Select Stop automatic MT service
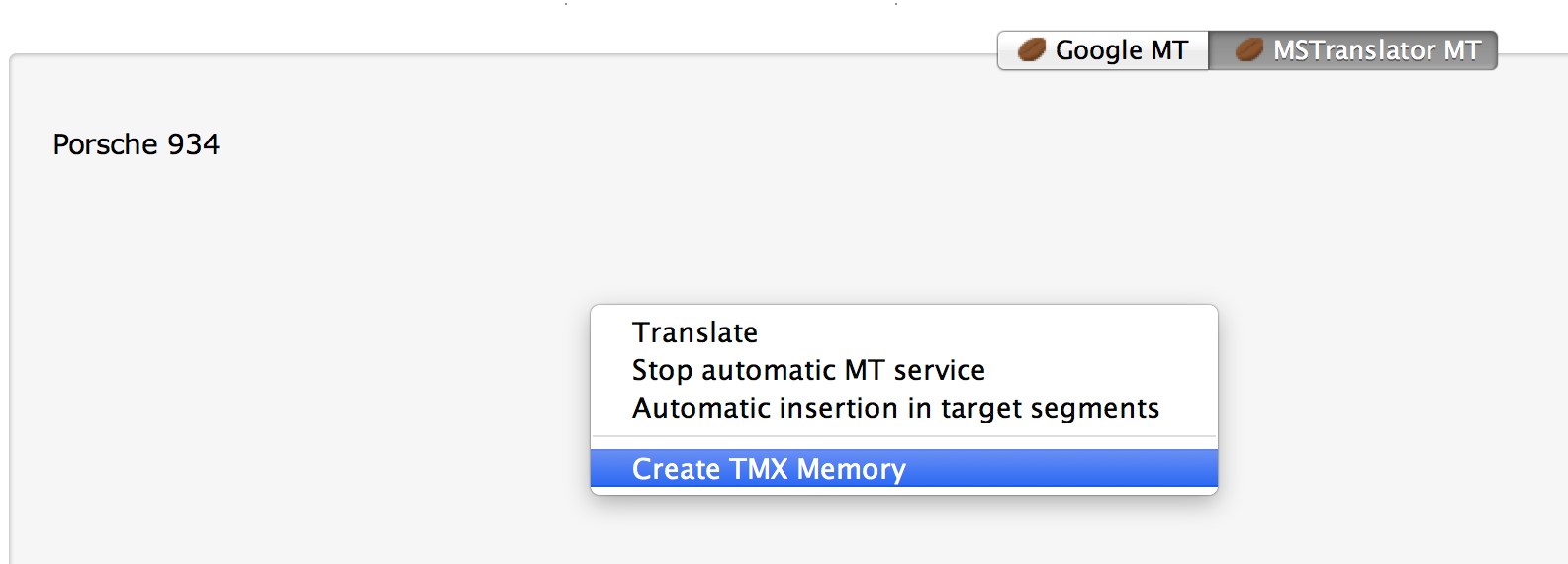 tap(808, 370)
